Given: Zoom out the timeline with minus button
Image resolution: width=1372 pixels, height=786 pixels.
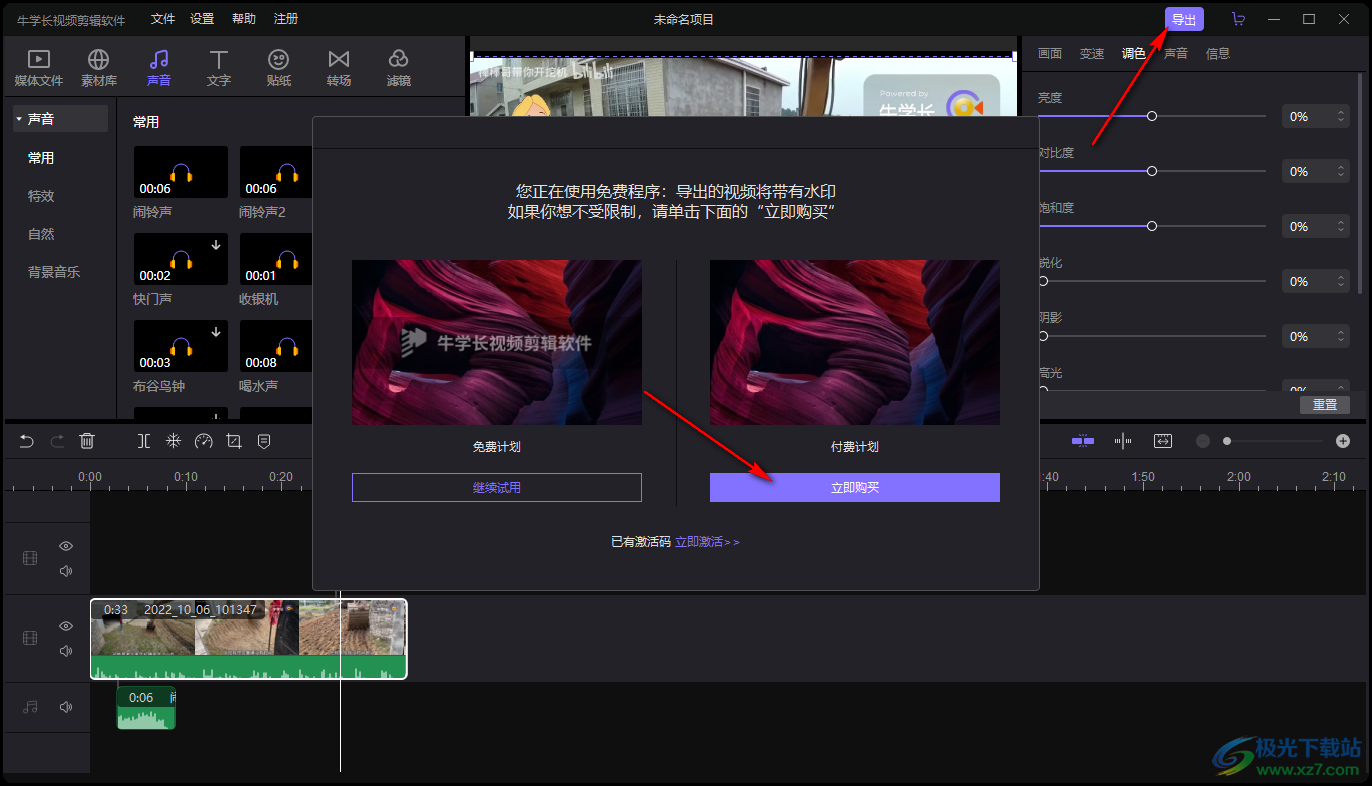Looking at the screenshot, I should click(1203, 441).
